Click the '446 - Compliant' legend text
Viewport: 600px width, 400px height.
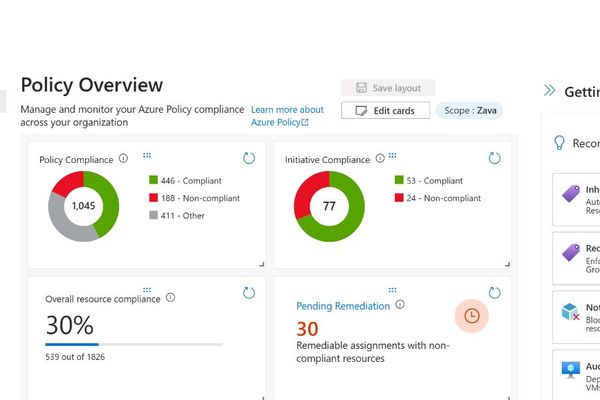point(191,181)
